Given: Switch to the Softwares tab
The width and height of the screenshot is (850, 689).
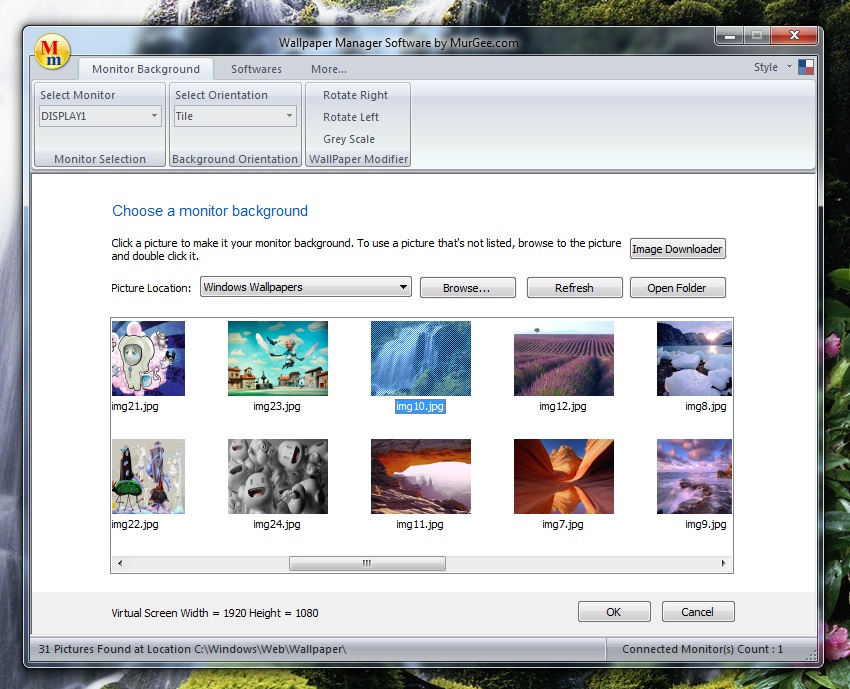Looking at the screenshot, I should (x=256, y=70).
